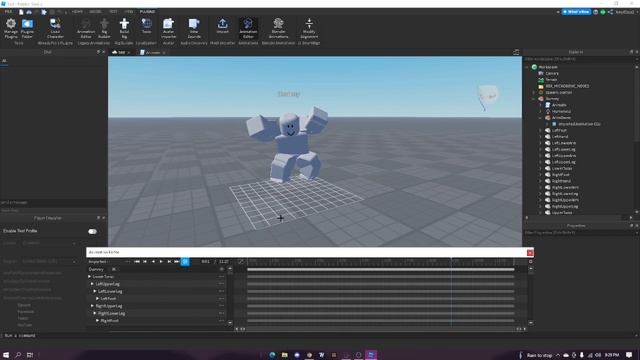640x360 pixels.
Task: Click the Dummy summary keyframe bar
Action: coord(380,269)
